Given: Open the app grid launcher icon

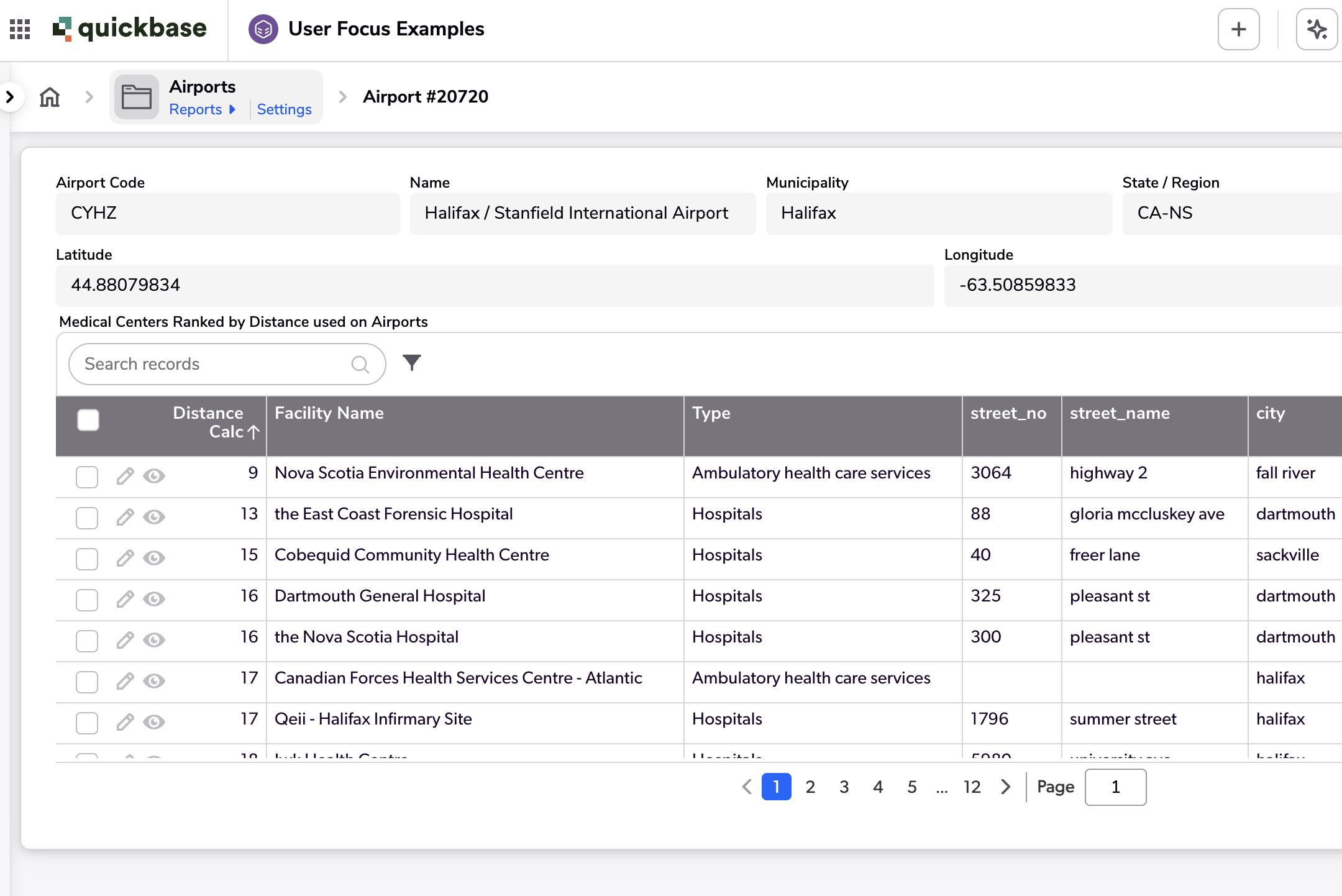Looking at the screenshot, I should click(20, 28).
